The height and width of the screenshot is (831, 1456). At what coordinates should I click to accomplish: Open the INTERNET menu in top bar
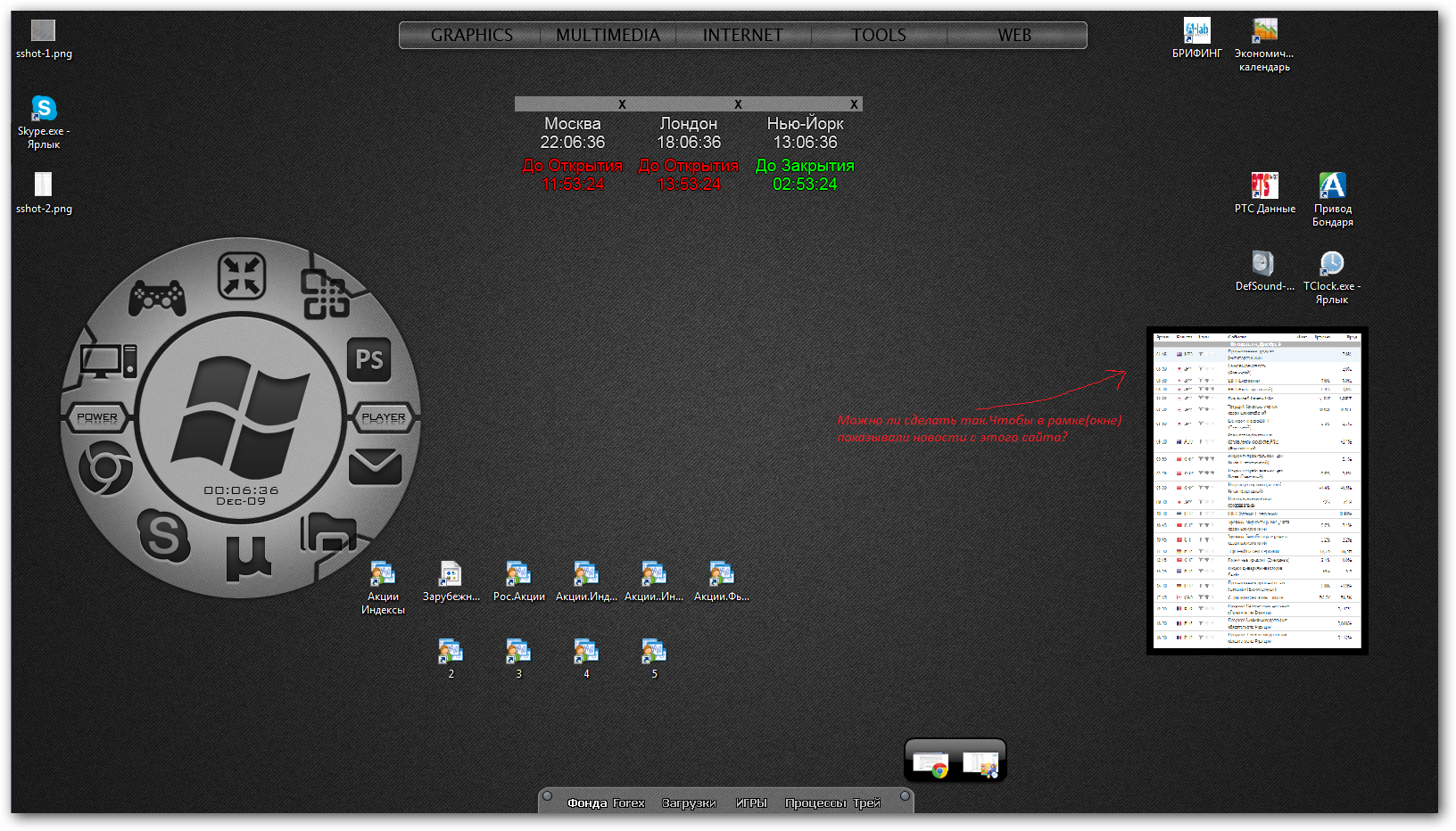(743, 35)
